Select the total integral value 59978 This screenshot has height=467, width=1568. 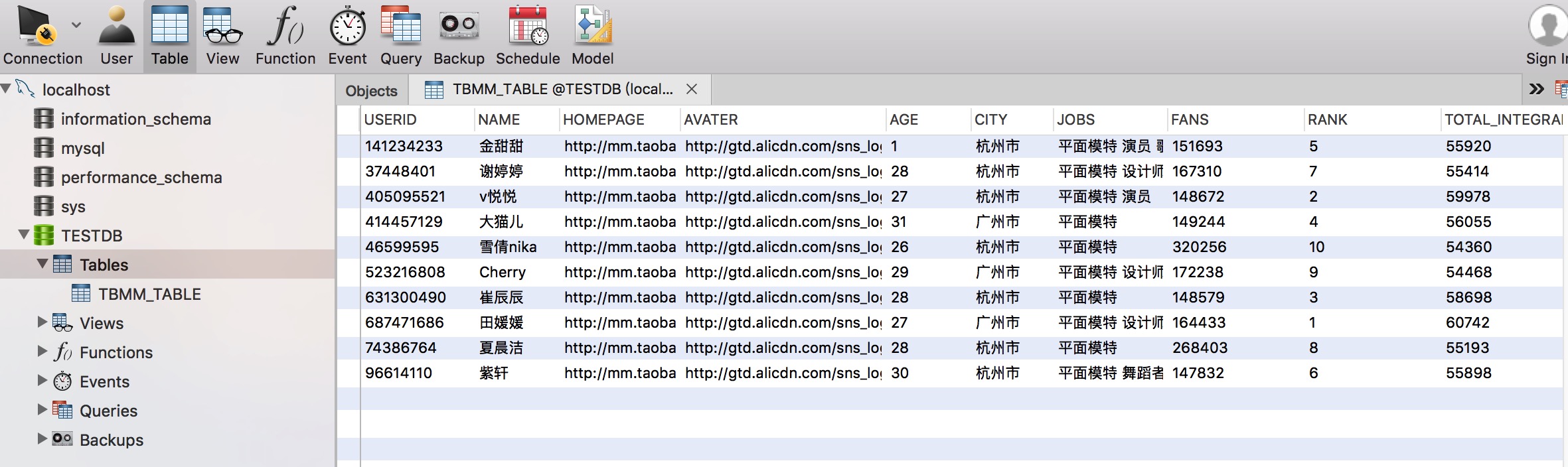coord(1503,196)
